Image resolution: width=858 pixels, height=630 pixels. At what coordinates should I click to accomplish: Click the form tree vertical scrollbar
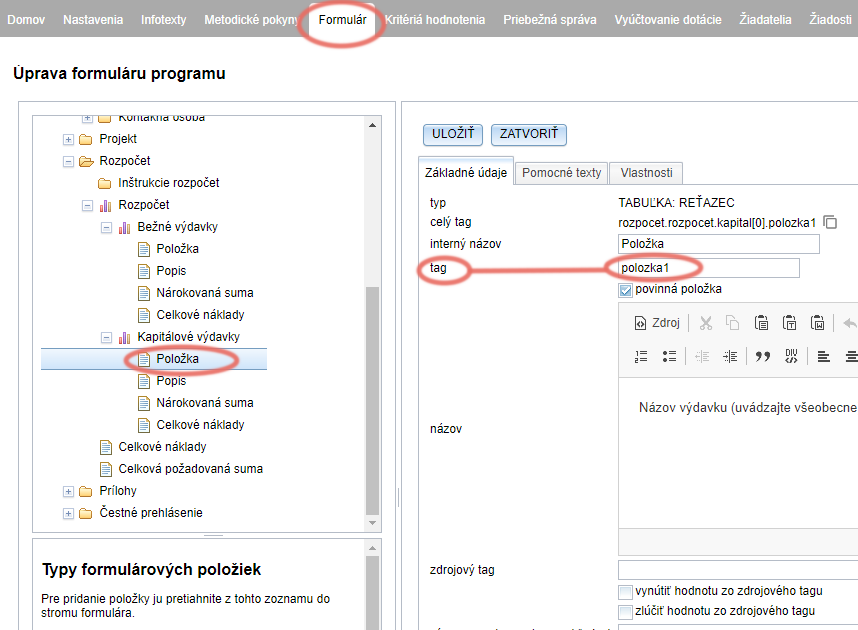pyautogui.click(x=373, y=400)
